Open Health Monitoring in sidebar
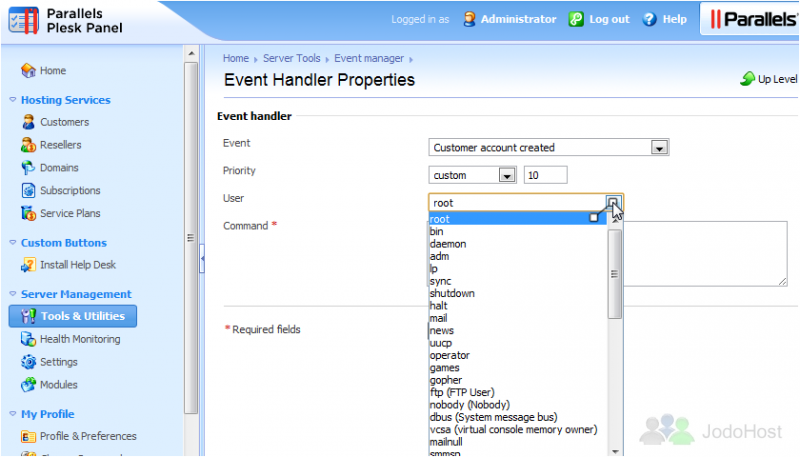 (x=80, y=339)
